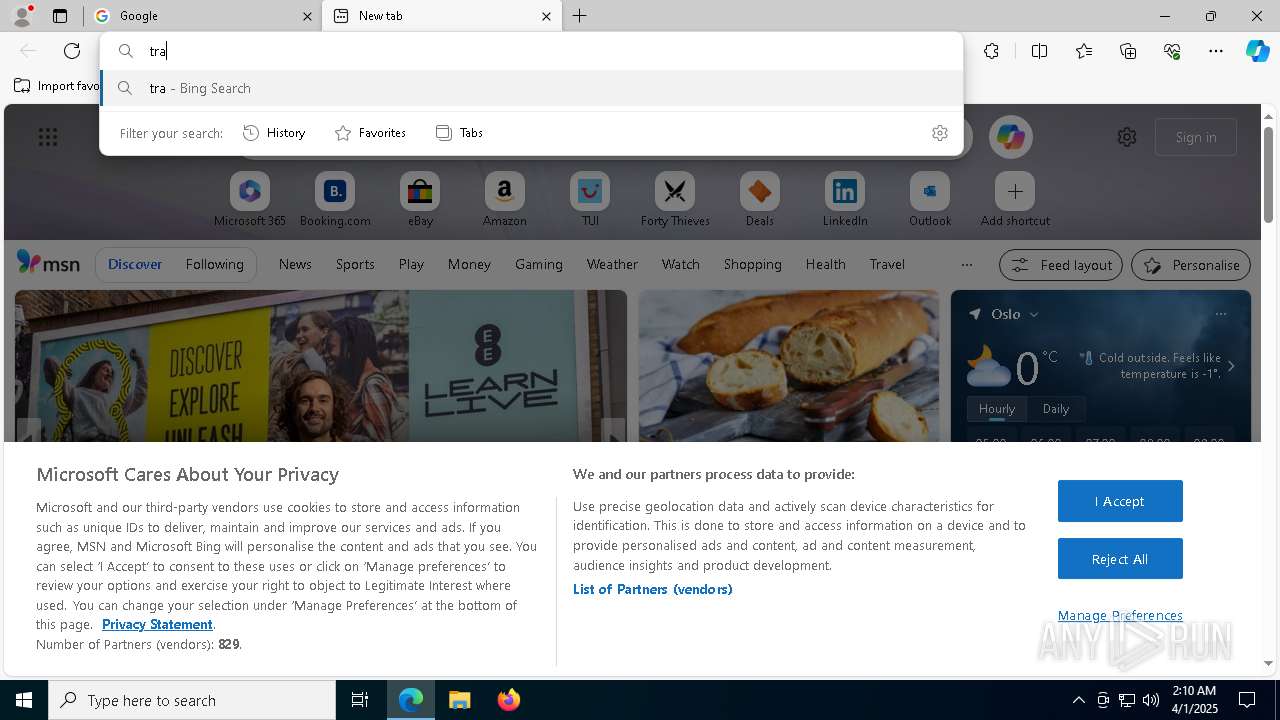Screen dimensions: 1280x720
Task: Close the New tab tab
Action: [546, 16]
